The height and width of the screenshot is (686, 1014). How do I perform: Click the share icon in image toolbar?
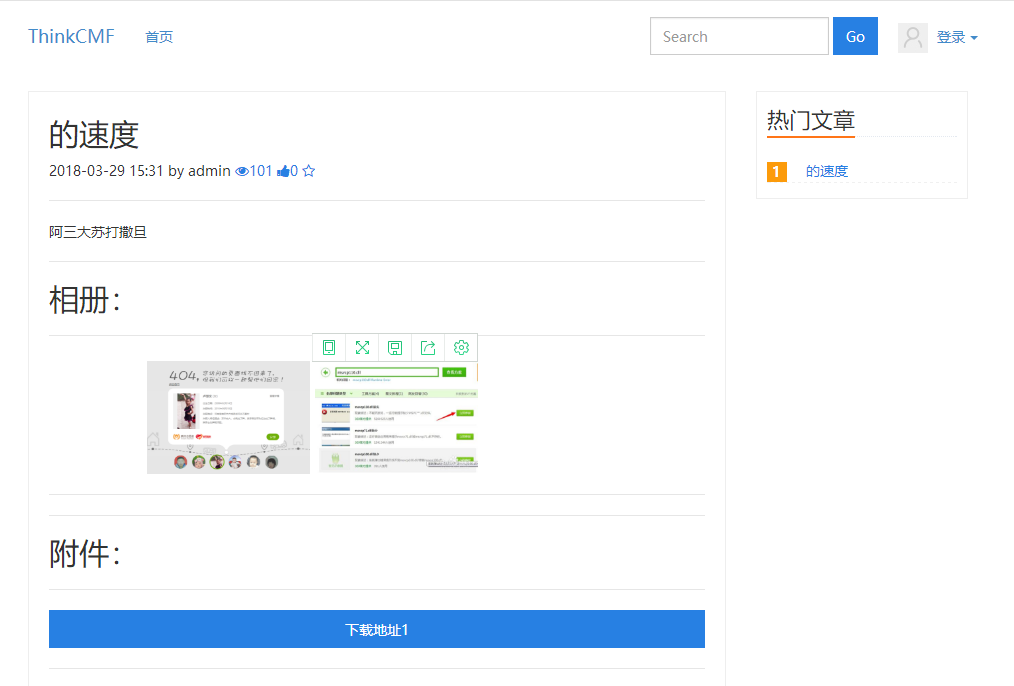click(x=428, y=347)
